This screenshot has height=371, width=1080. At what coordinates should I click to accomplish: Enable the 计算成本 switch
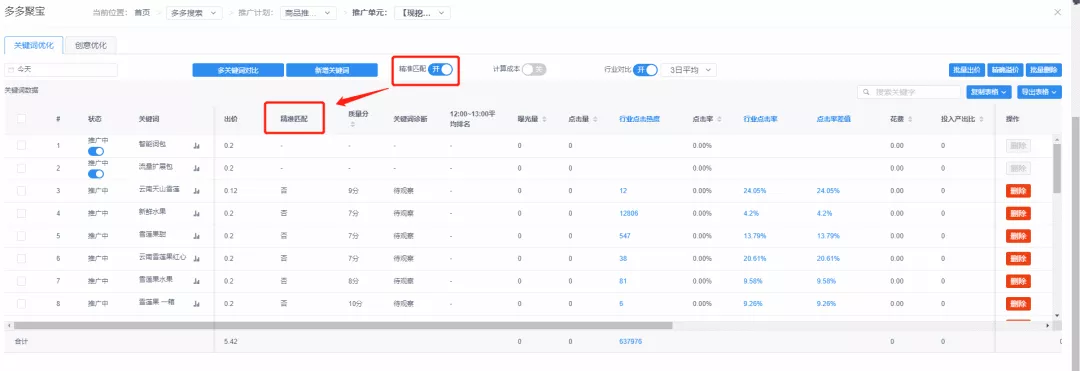click(x=534, y=69)
